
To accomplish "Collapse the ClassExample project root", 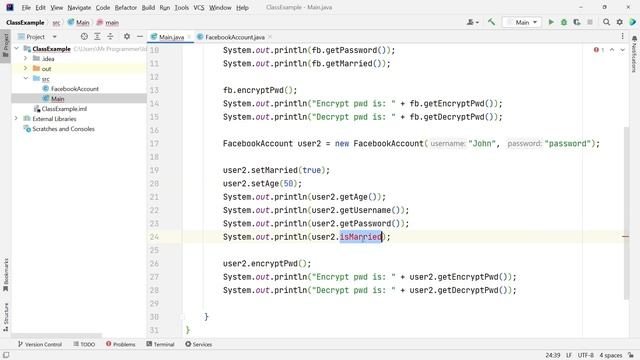I will pos(16,49).
